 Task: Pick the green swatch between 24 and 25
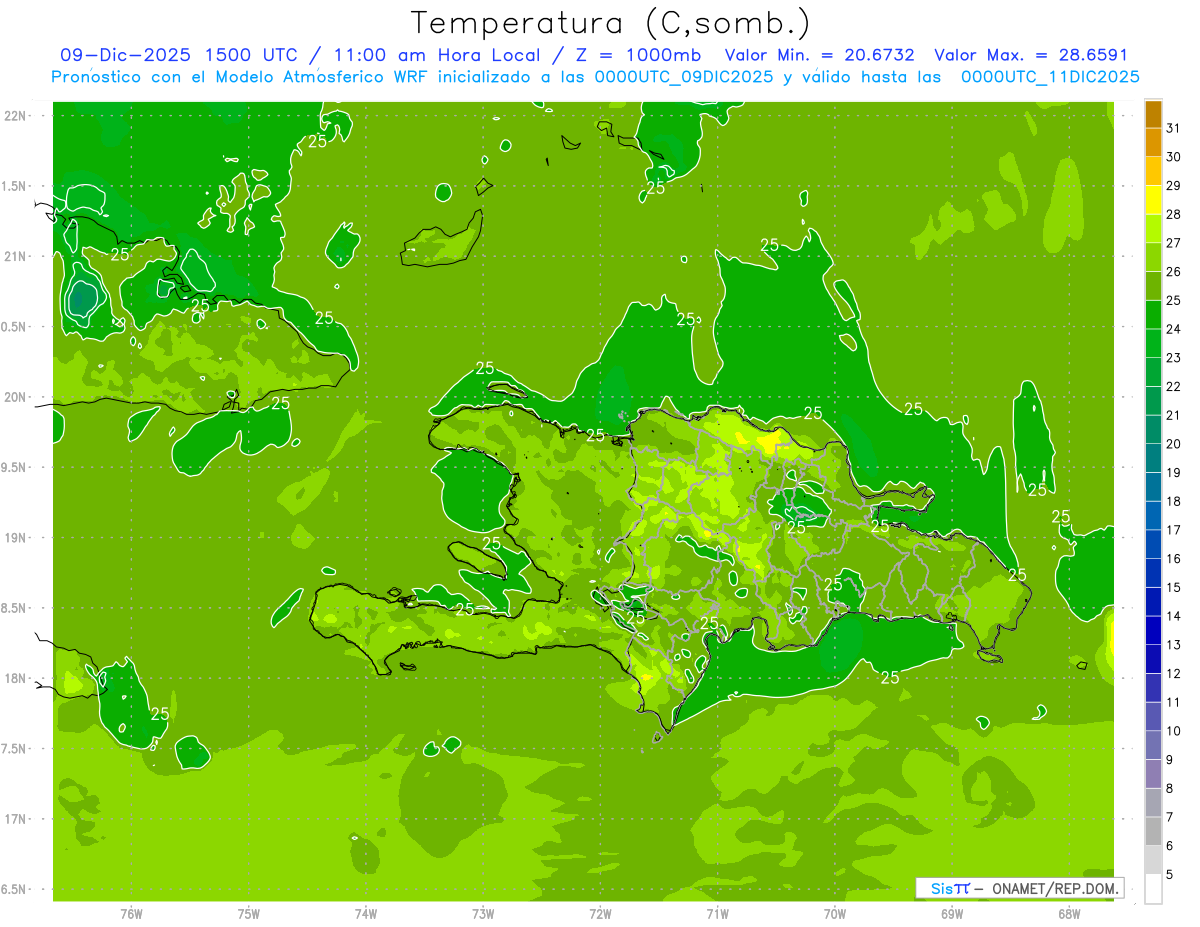click(1153, 315)
